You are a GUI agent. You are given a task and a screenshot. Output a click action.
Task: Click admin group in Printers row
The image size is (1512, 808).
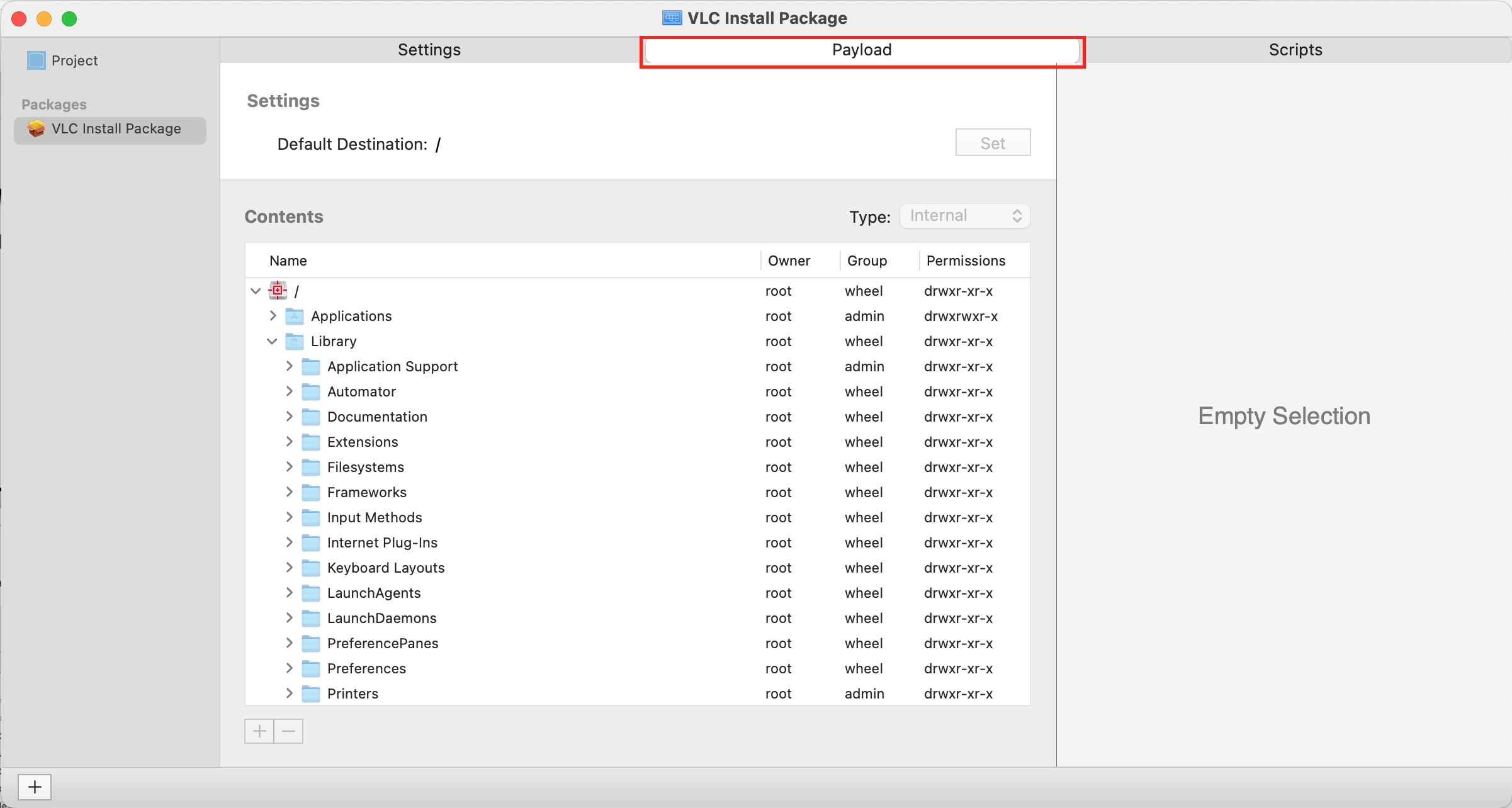(x=864, y=693)
